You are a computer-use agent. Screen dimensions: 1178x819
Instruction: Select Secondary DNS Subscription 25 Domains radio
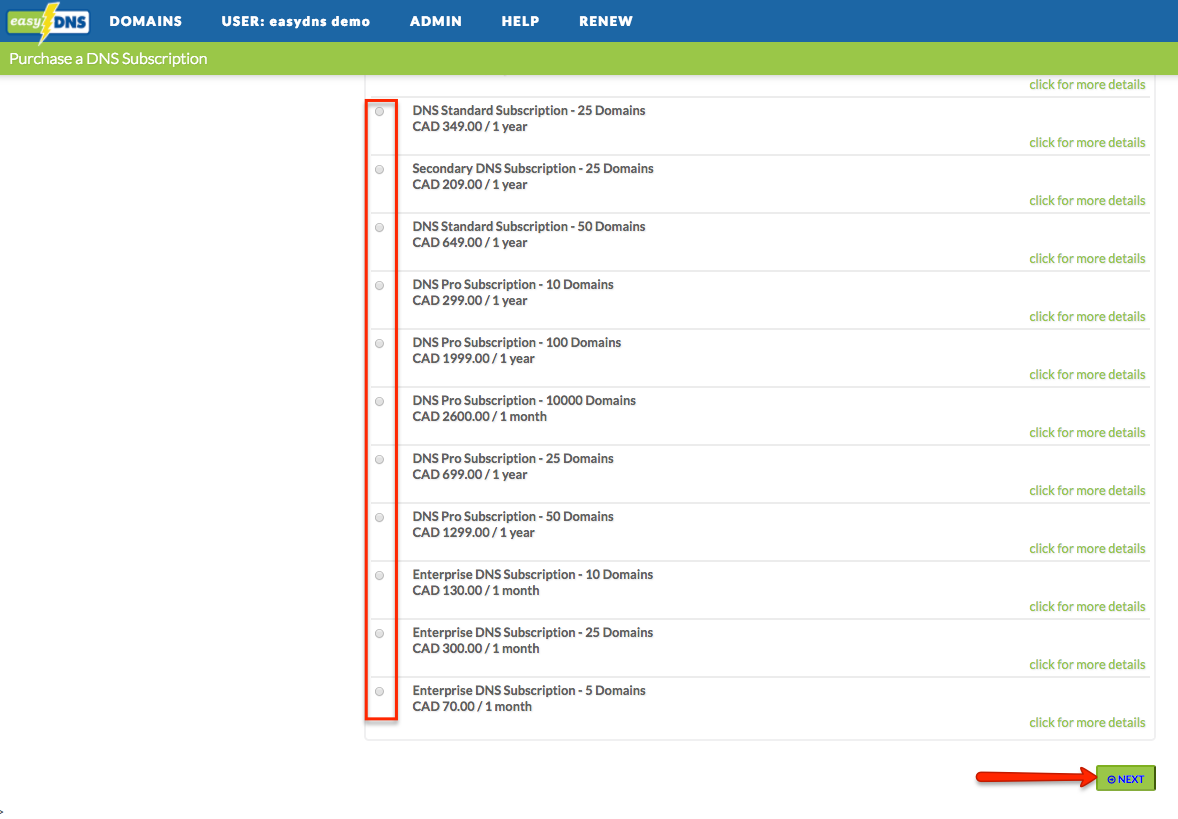click(x=379, y=170)
